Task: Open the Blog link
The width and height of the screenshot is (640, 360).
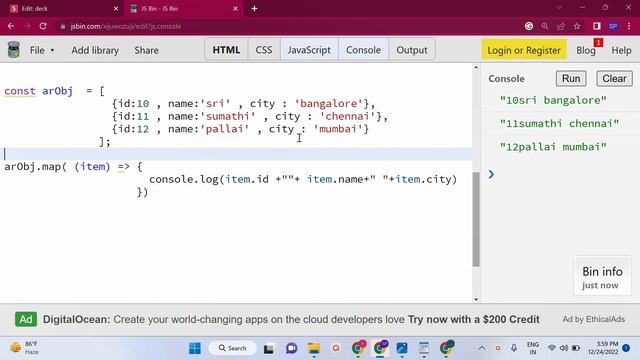Action: click(x=586, y=50)
